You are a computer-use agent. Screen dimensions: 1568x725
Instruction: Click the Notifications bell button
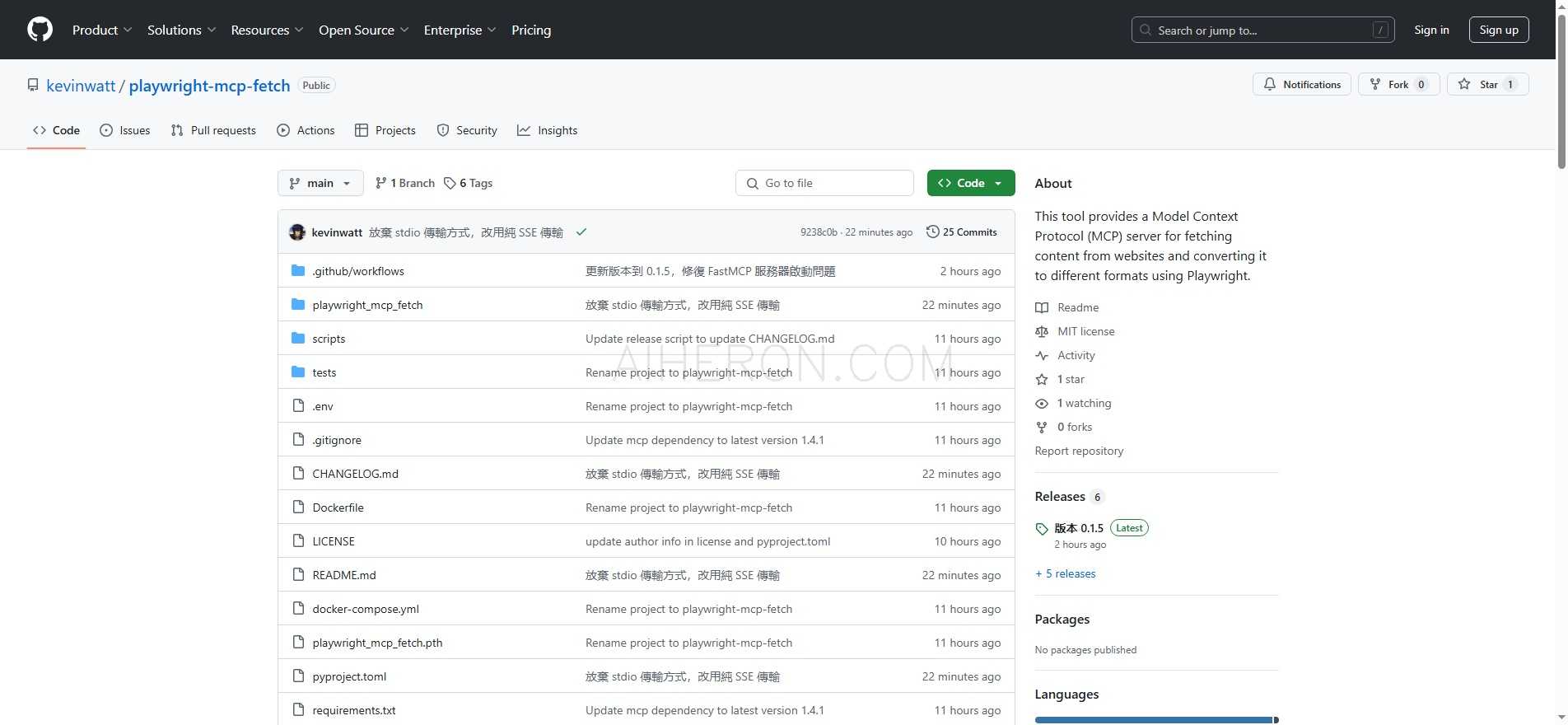point(1301,84)
